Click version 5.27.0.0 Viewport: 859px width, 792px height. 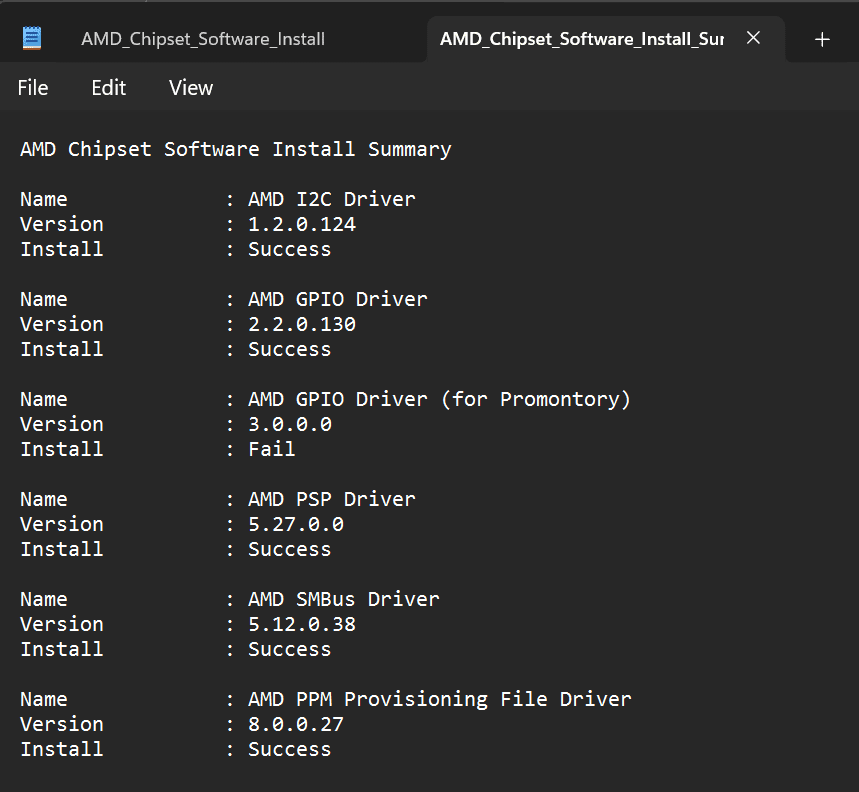pos(296,524)
